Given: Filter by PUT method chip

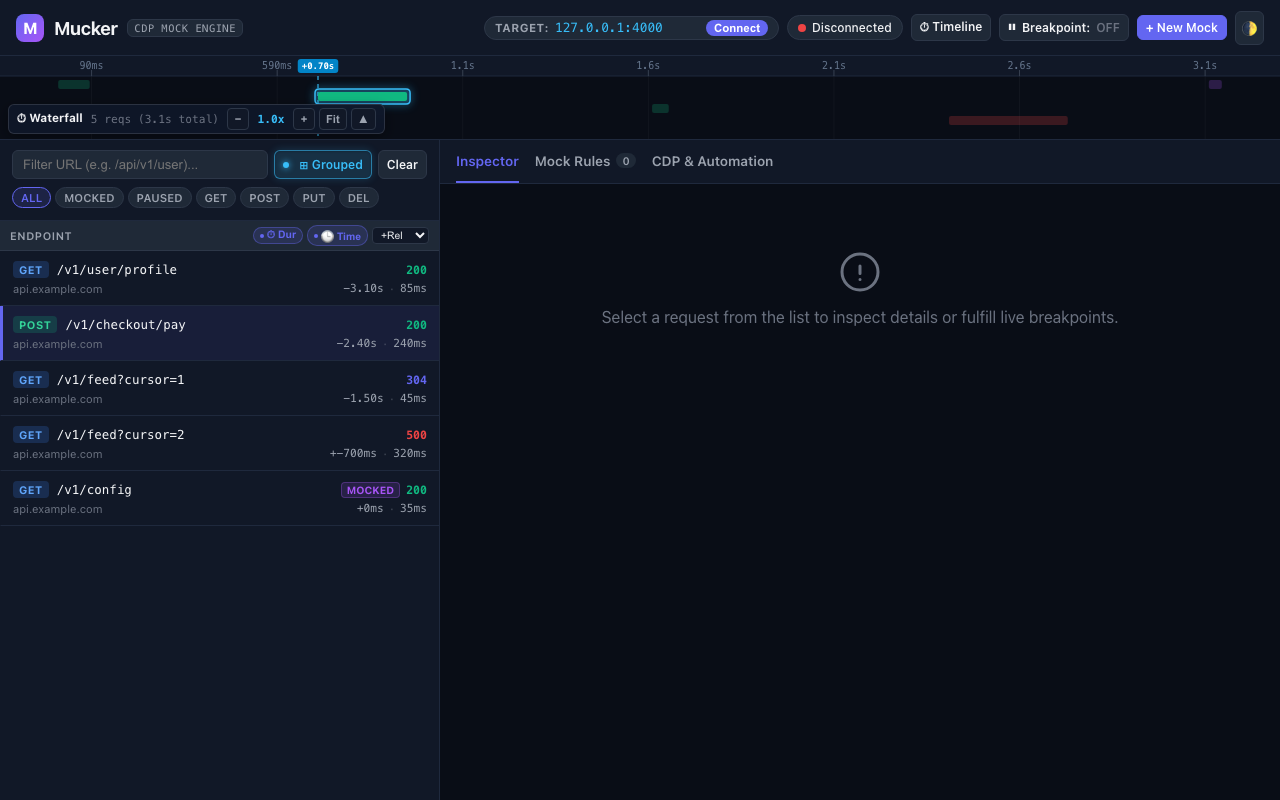Looking at the screenshot, I should pyautogui.click(x=314, y=198).
